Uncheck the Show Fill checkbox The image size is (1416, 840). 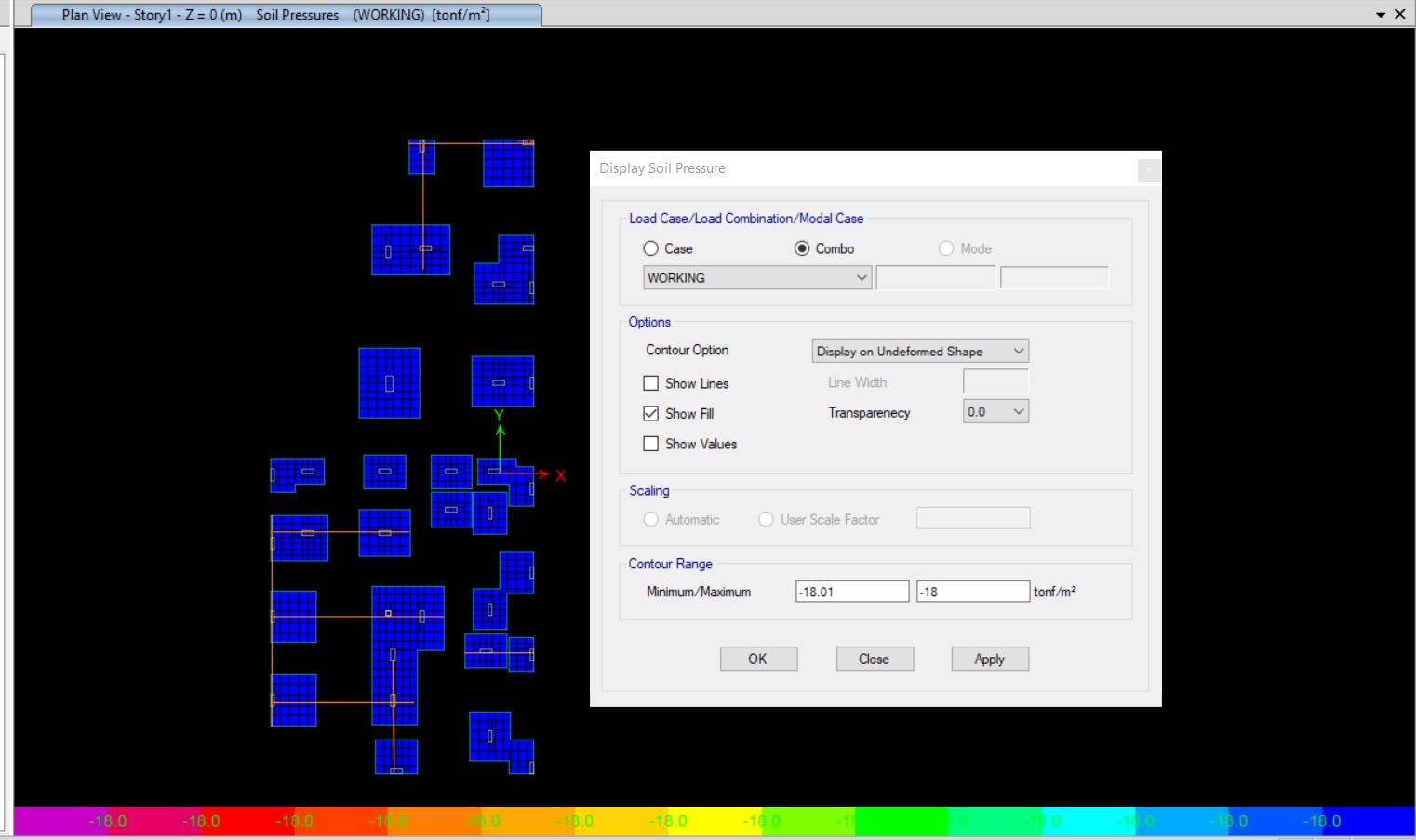(x=651, y=413)
